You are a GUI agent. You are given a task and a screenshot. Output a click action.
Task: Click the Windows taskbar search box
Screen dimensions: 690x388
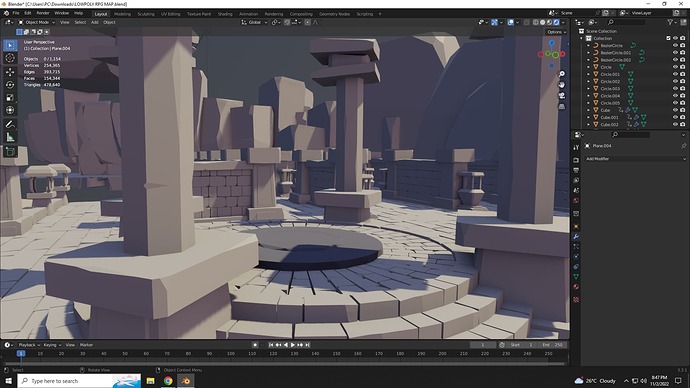[x=79, y=381]
